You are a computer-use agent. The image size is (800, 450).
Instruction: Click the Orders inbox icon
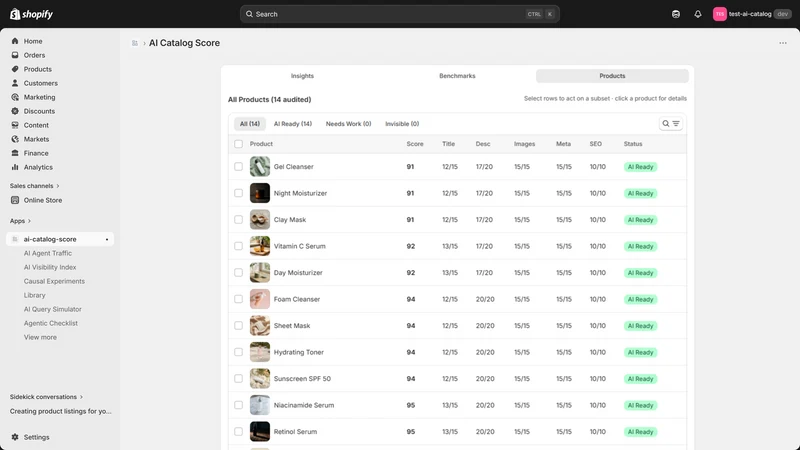tap(15, 55)
